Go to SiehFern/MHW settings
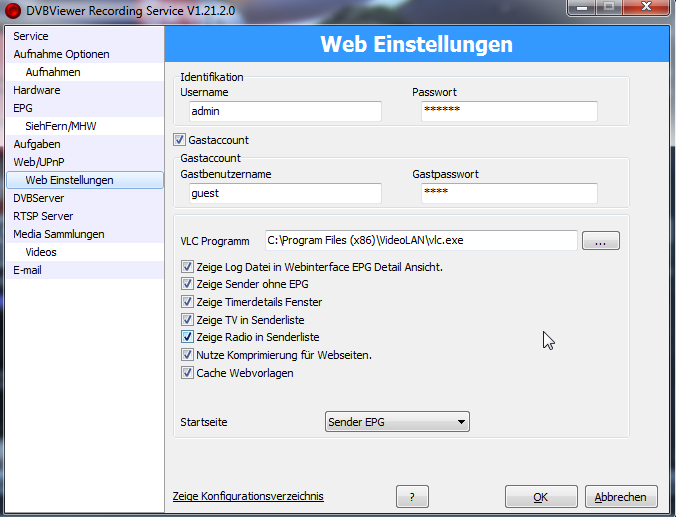 (60, 126)
